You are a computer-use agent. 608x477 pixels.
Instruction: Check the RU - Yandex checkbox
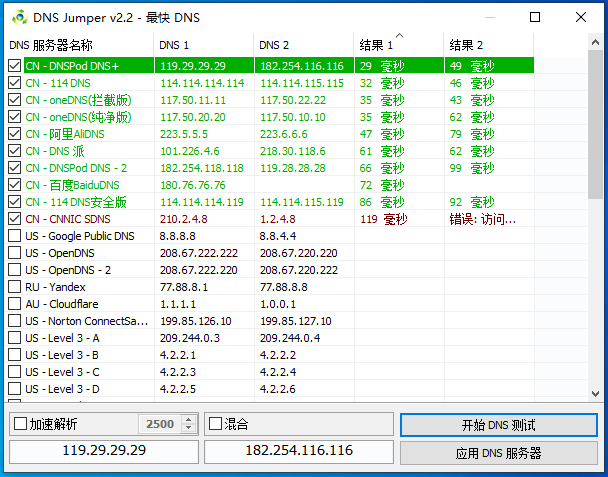[x=14, y=287]
